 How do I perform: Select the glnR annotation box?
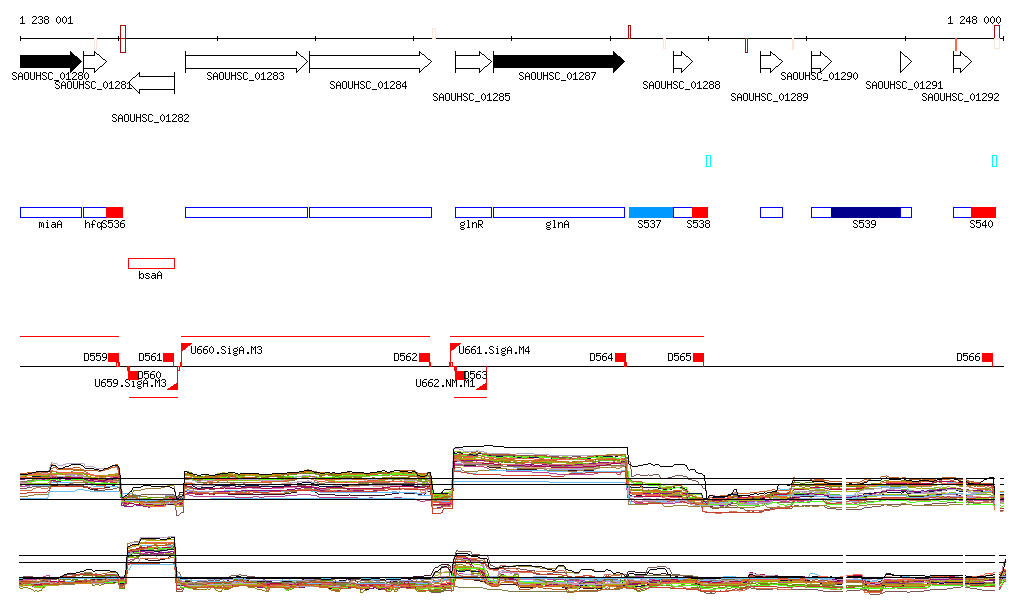[x=473, y=212]
